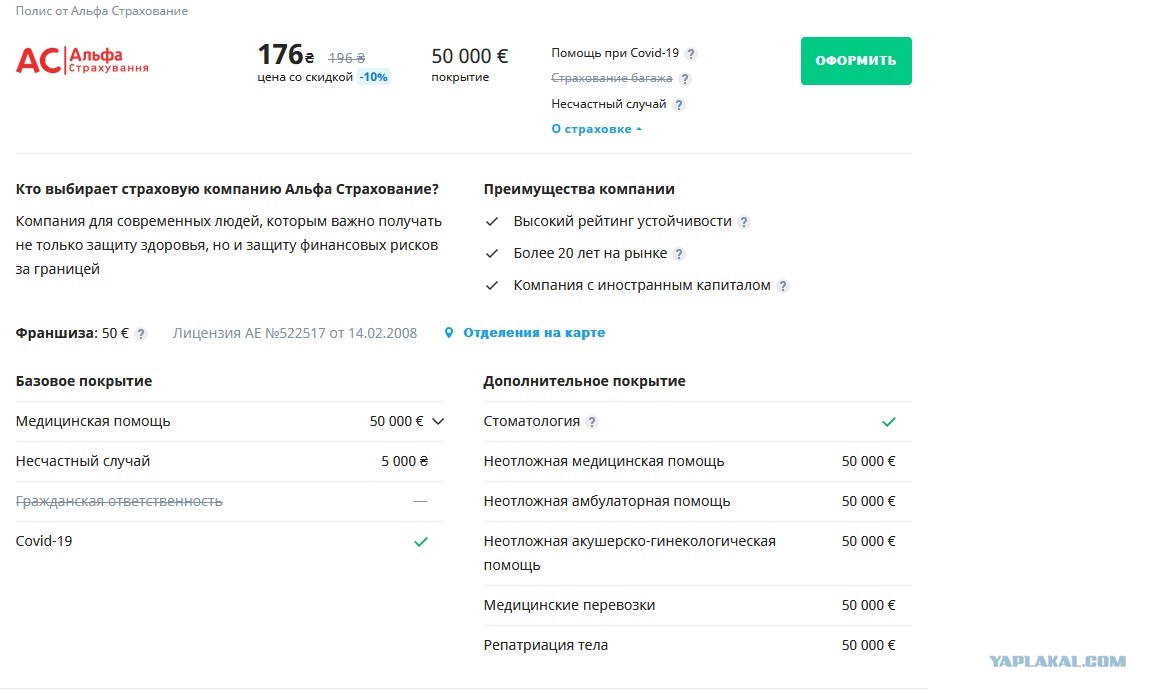
Task: Collapse the О страховке details section
Action: click(597, 129)
